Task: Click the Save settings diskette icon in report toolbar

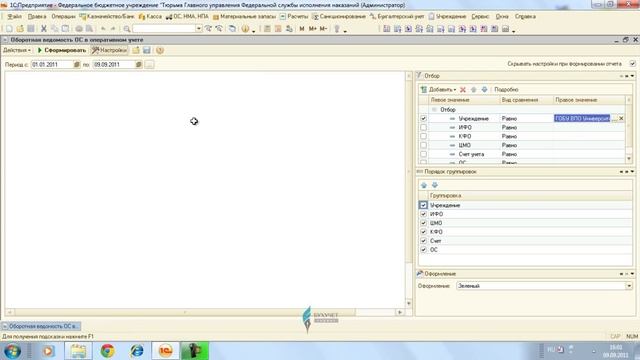Action: click(147, 50)
